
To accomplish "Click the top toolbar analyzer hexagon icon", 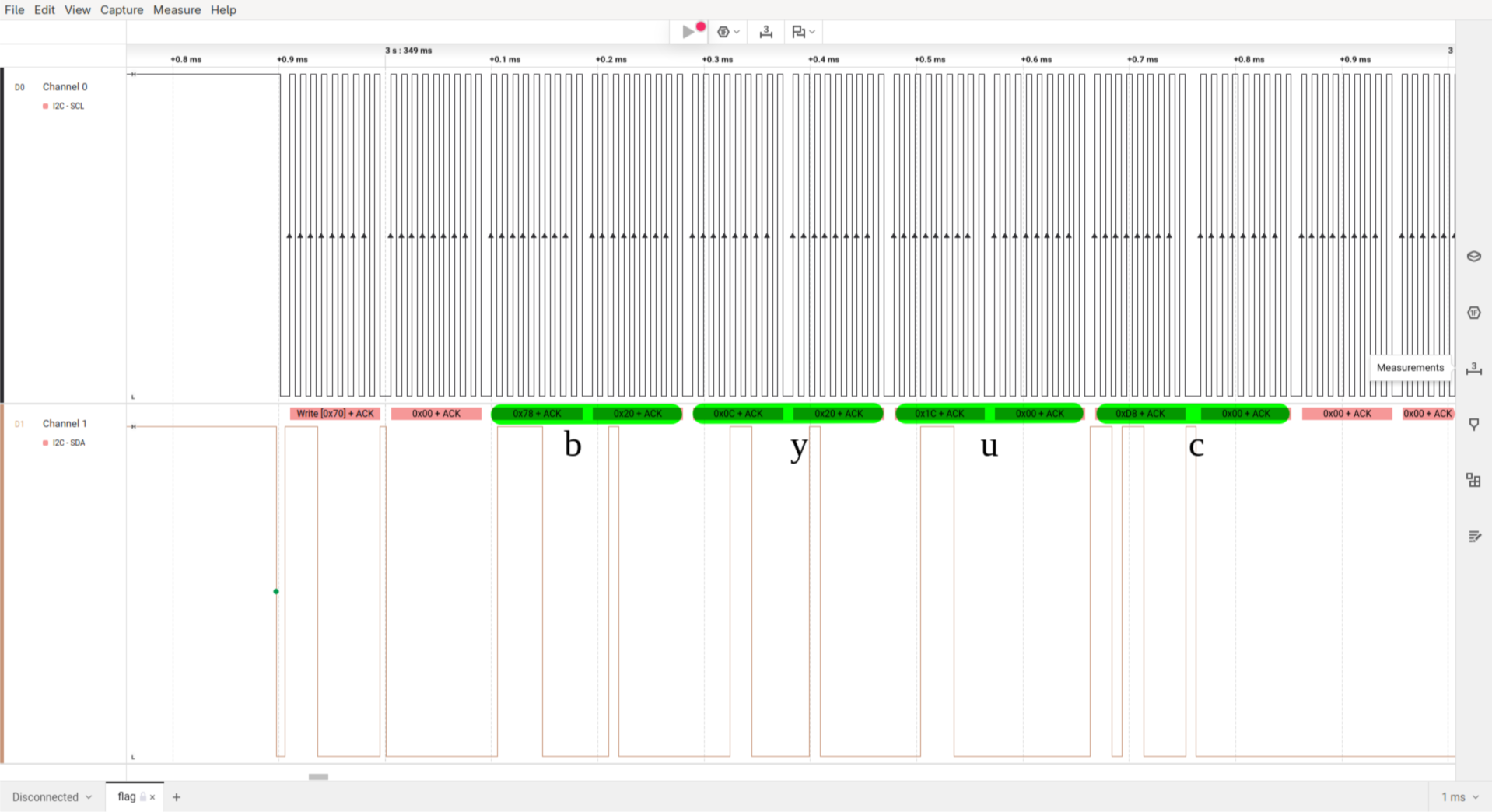I will (723, 32).
